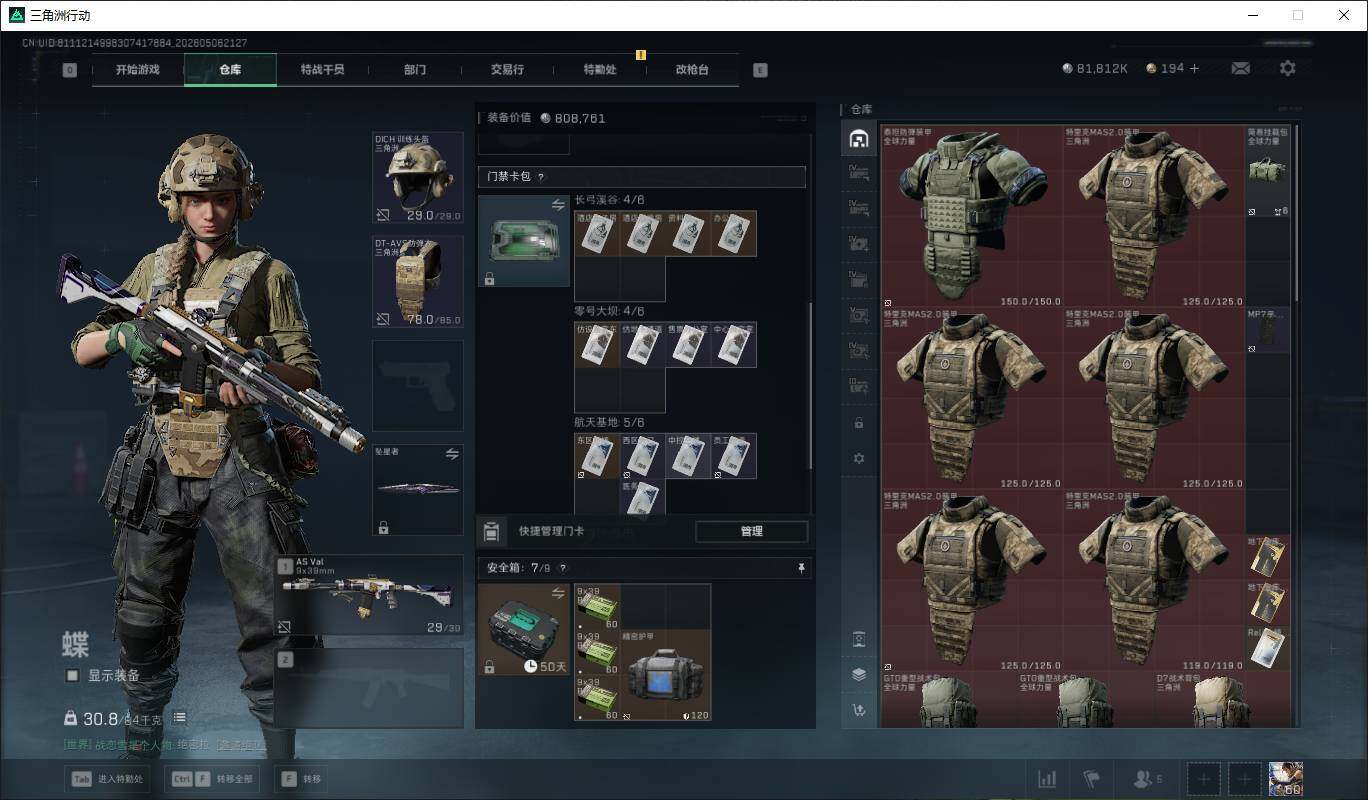The image size is (1368, 800).
Task: Open the 部门 tab
Action: pyautogui.click(x=415, y=70)
